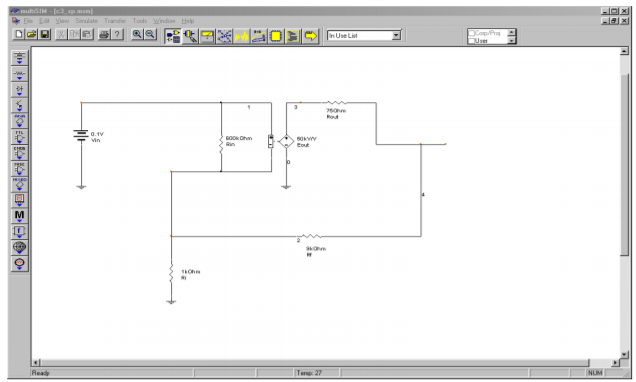Viewport: 636px width, 382px height.
Task: Open the Simulate menu
Action: (86, 21)
